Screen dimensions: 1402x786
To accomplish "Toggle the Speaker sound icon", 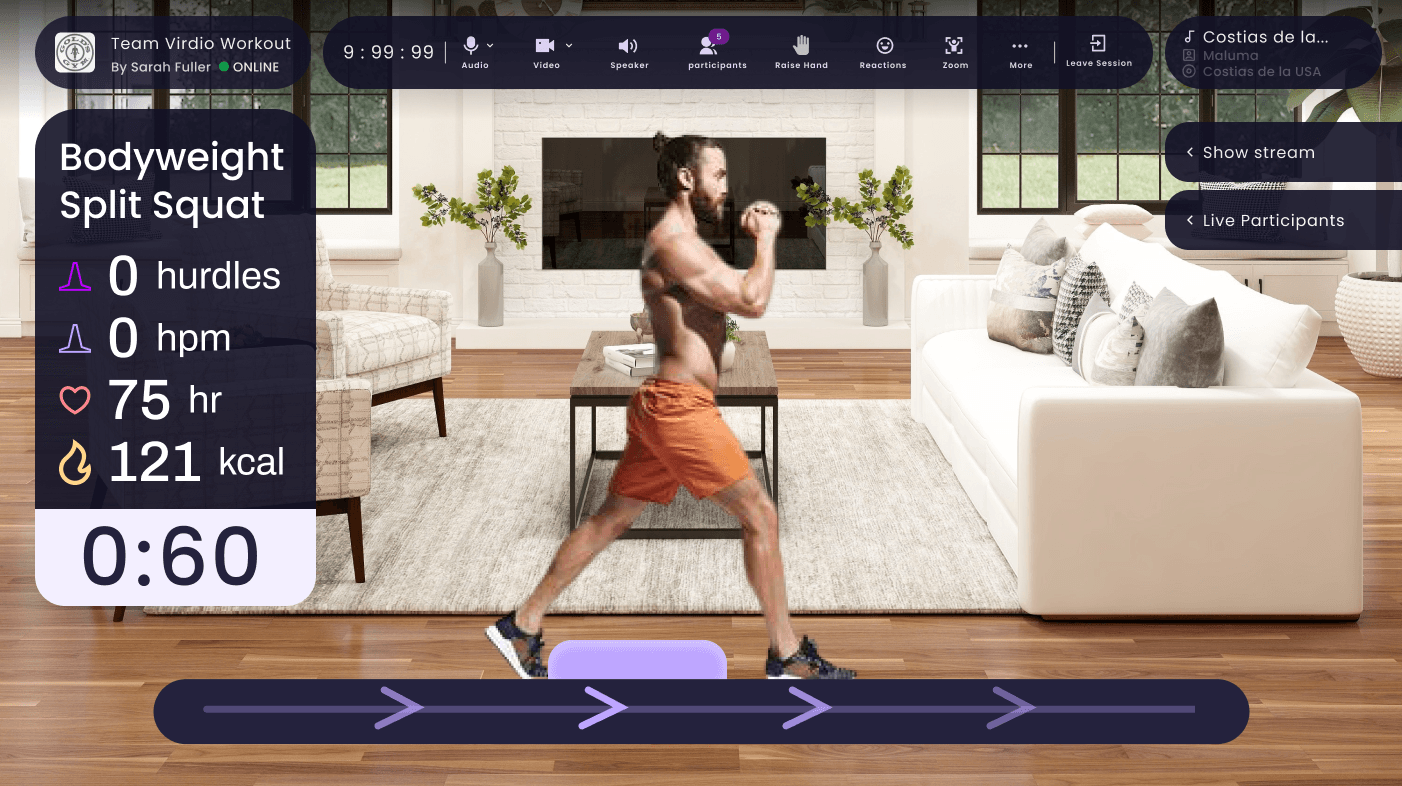I will tap(628, 46).
